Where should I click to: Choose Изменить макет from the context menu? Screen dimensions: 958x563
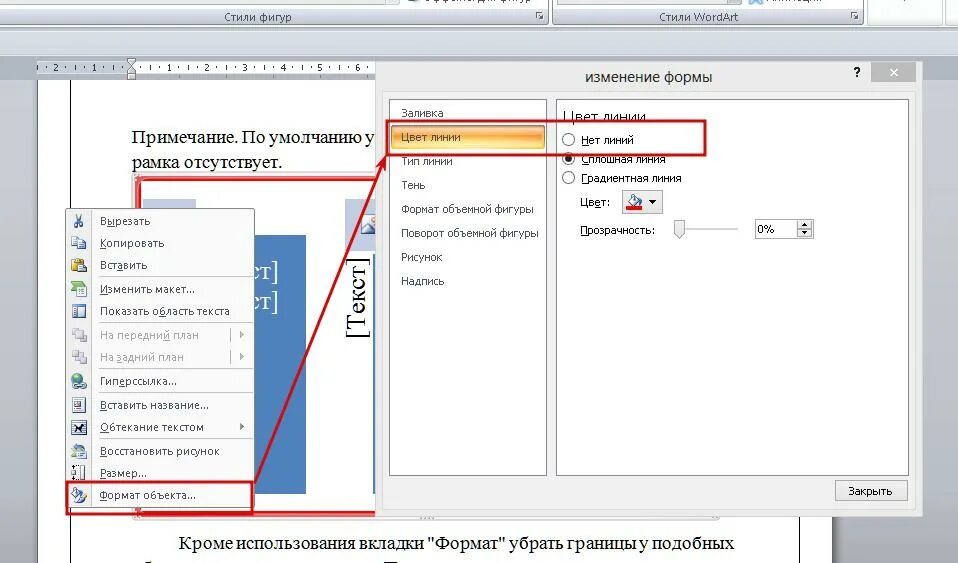pos(160,289)
